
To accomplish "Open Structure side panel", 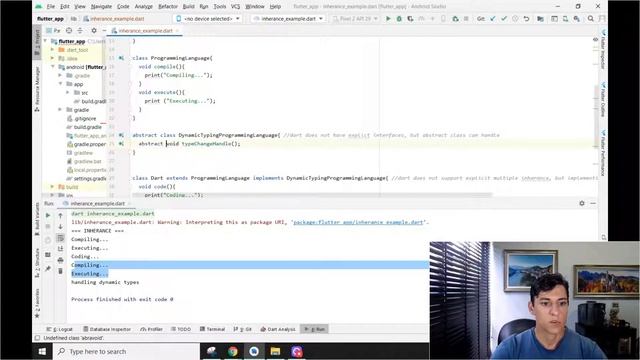I will 37,263.
